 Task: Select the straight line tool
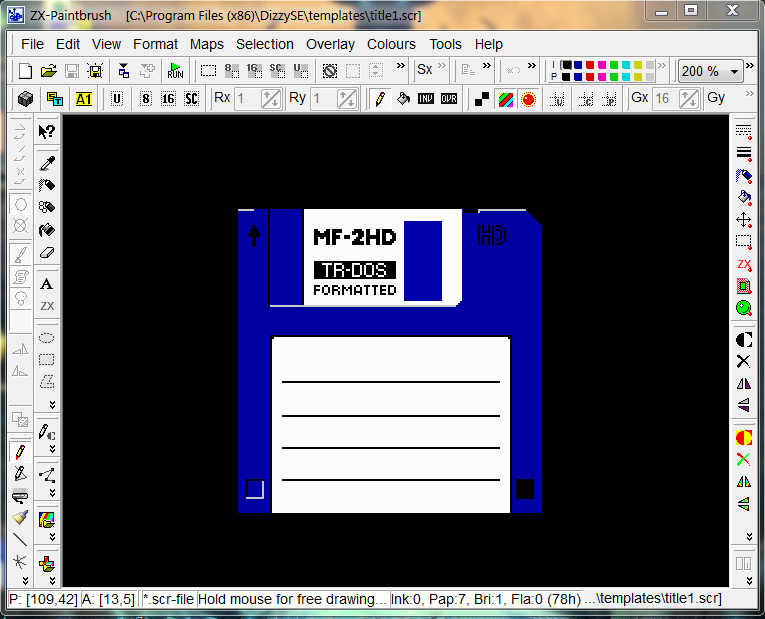click(x=20, y=539)
